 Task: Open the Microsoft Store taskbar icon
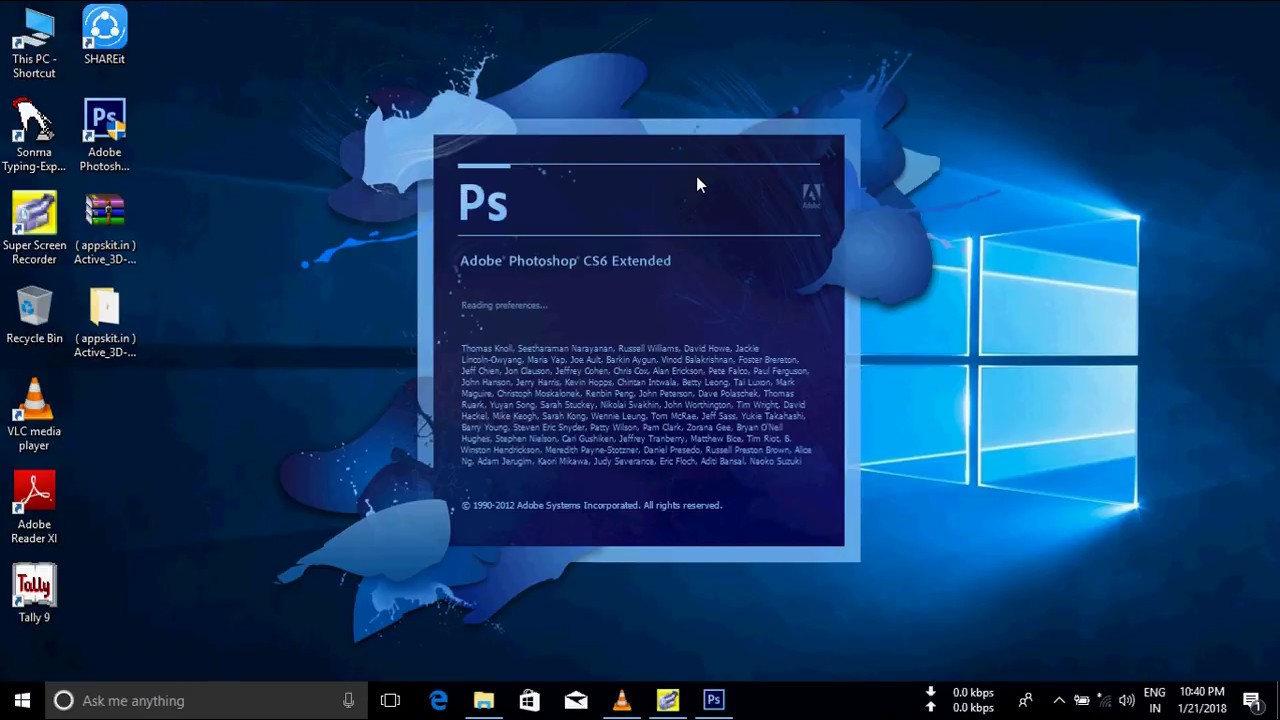pos(530,700)
